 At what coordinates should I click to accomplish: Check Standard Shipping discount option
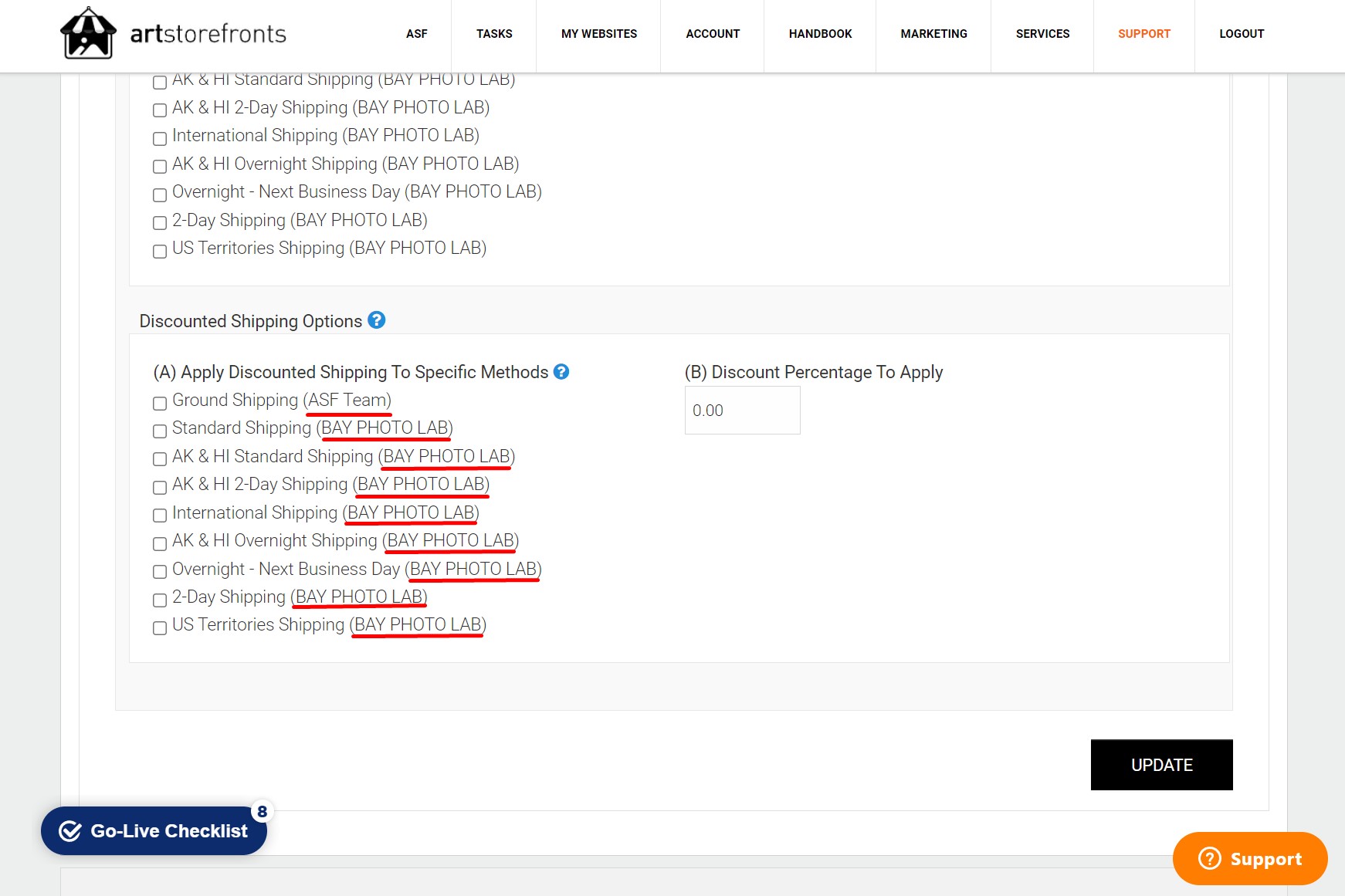coord(160,431)
